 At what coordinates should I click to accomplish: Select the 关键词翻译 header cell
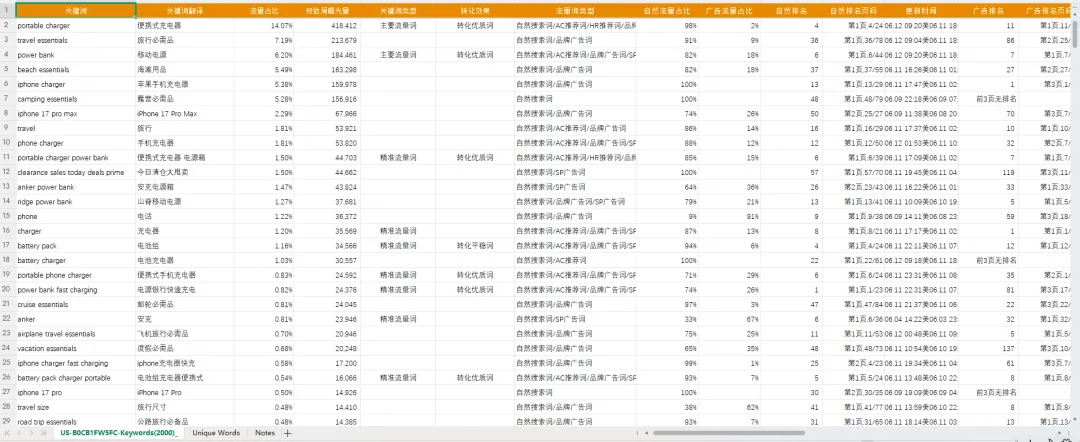coord(185,11)
